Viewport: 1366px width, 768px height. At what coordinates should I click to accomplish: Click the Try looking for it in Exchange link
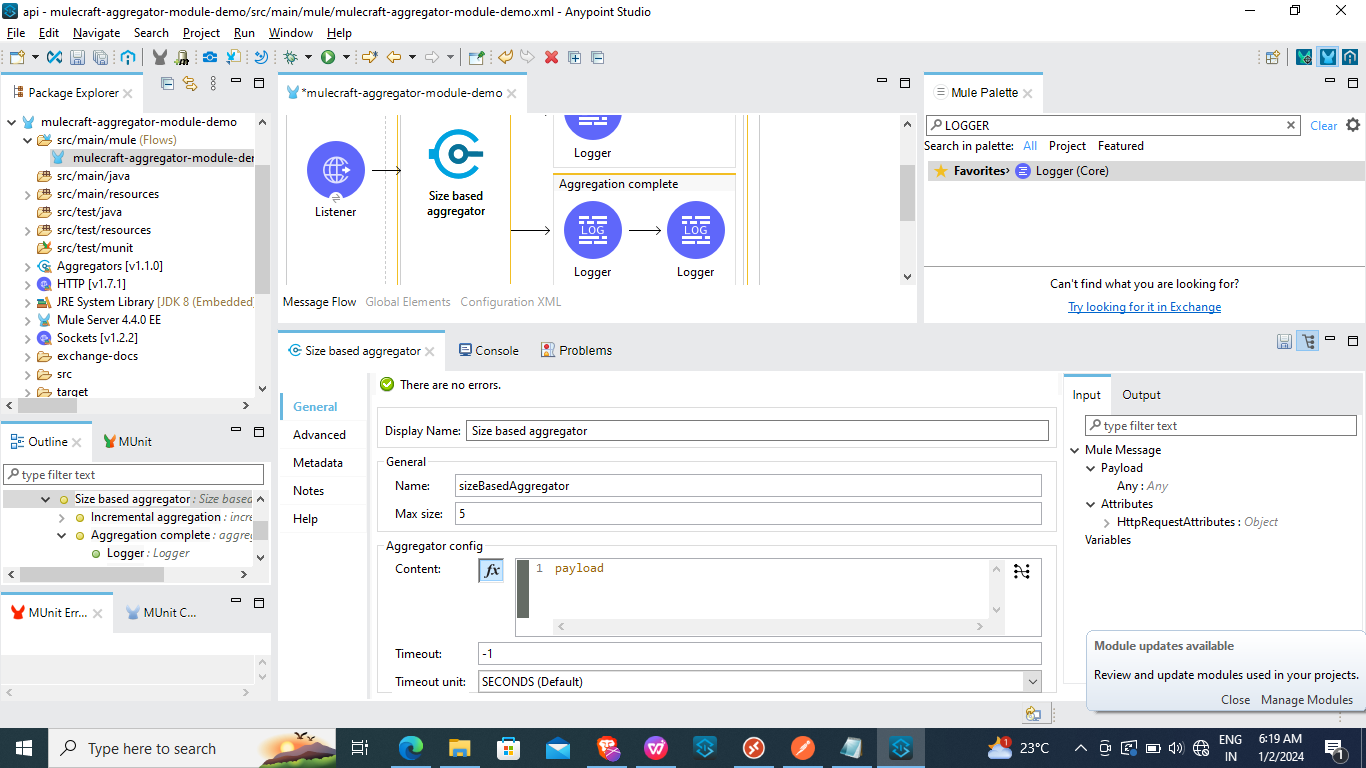click(x=1144, y=307)
